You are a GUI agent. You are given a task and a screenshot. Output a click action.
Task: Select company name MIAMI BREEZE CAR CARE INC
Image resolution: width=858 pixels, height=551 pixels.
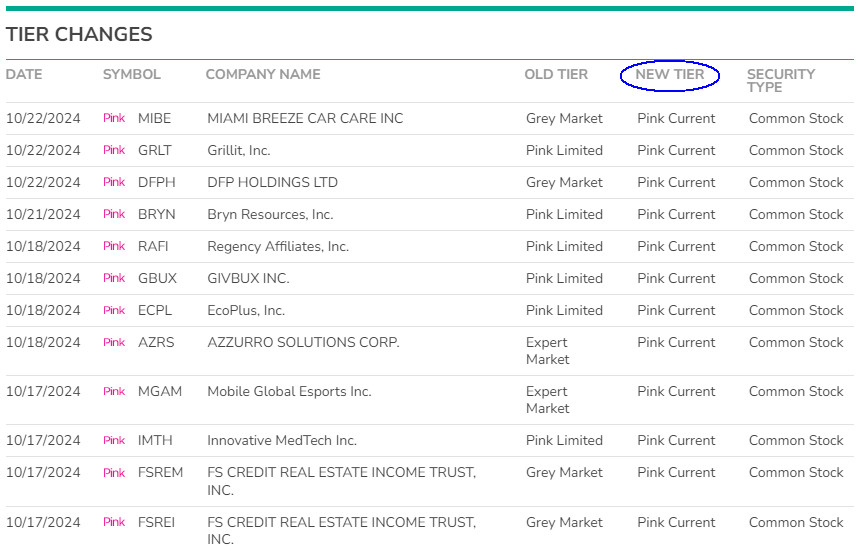click(x=305, y=119)
